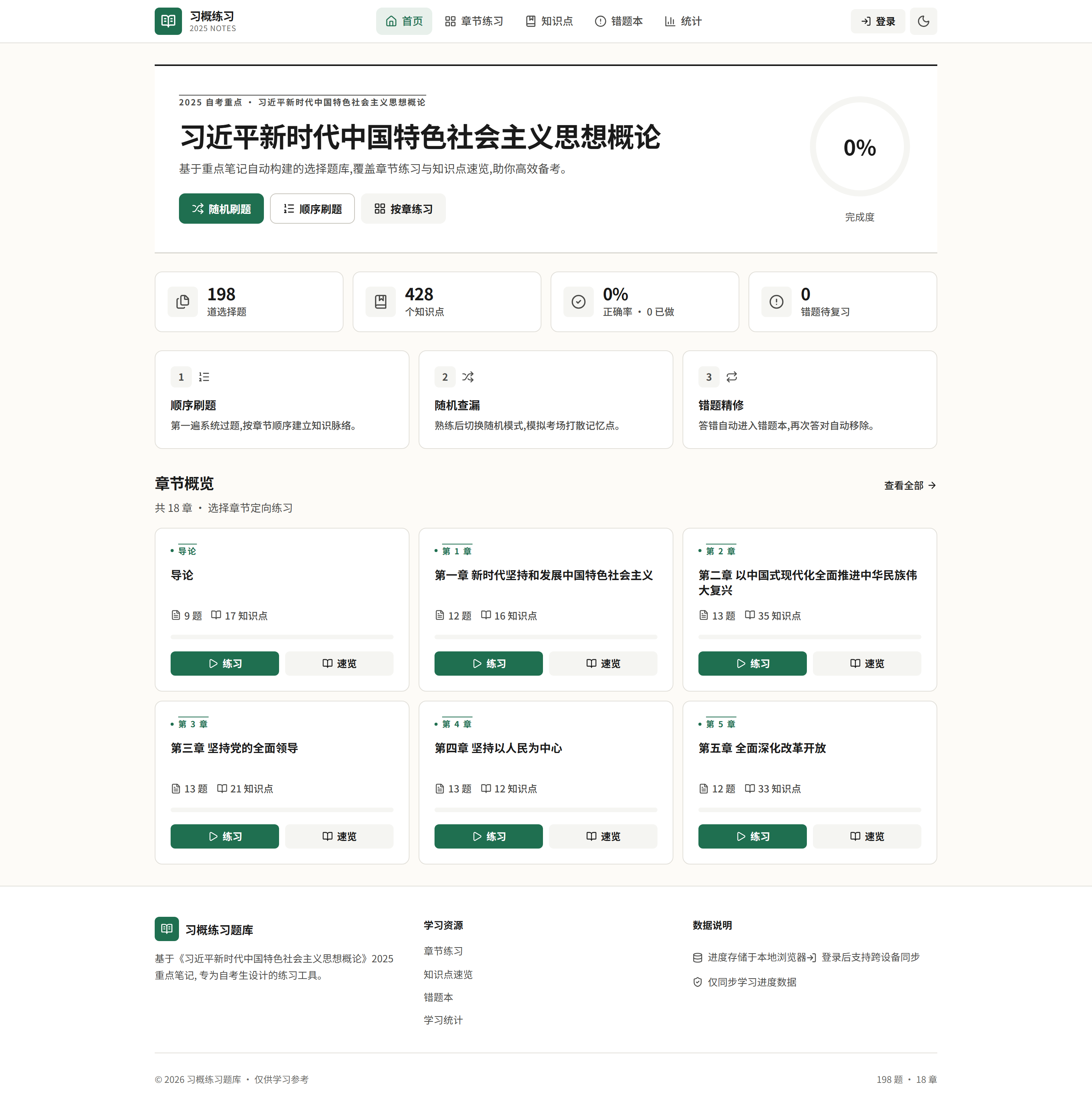This screenshot has height=1117, width=1092.
Task: Click the document icon beside 9 题
Action: click(176, 615)
